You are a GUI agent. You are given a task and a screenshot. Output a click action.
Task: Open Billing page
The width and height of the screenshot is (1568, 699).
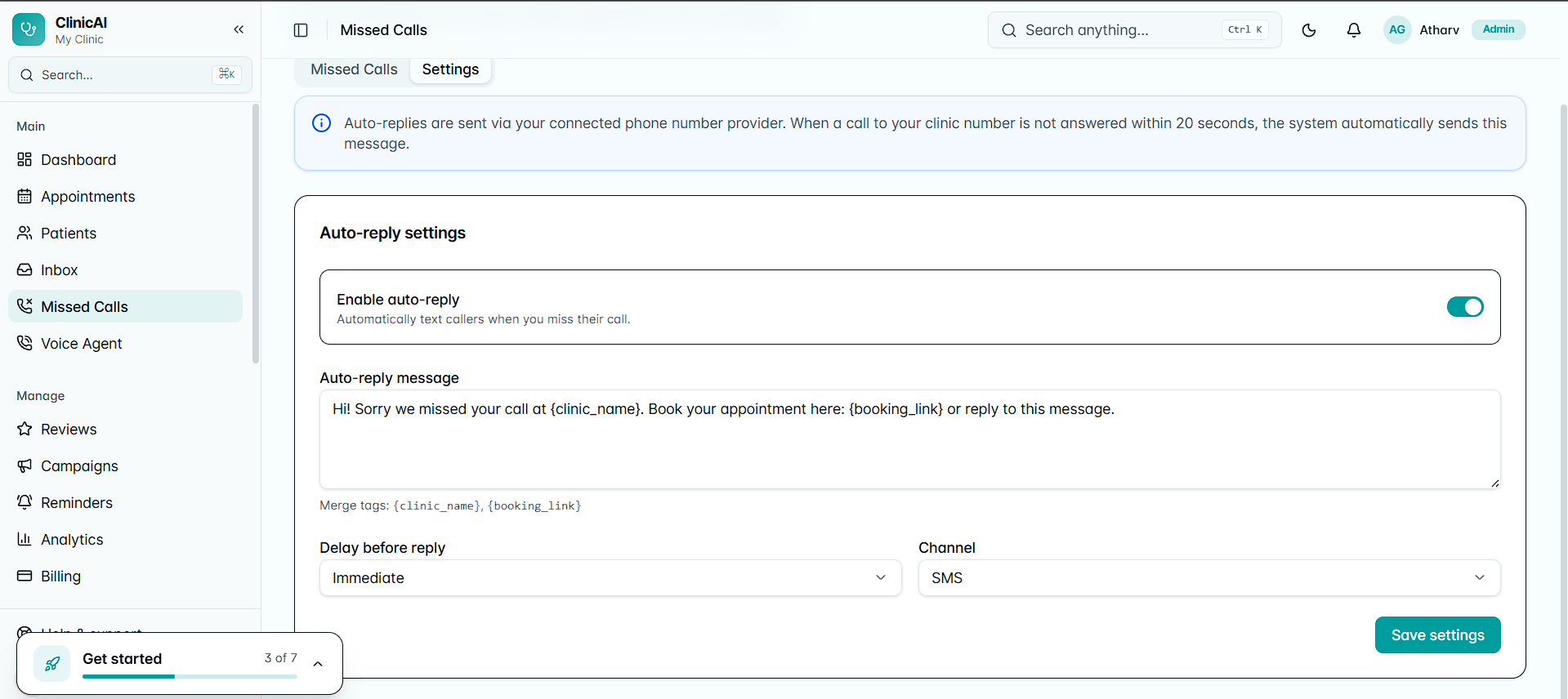[x=125, y=577]
